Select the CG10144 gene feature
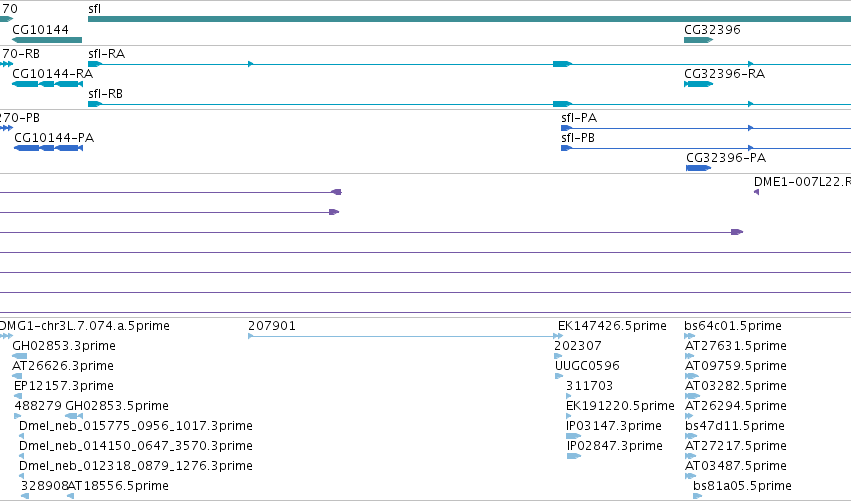The width and height of the screenshot is (851, 501). tap(47, 40)
